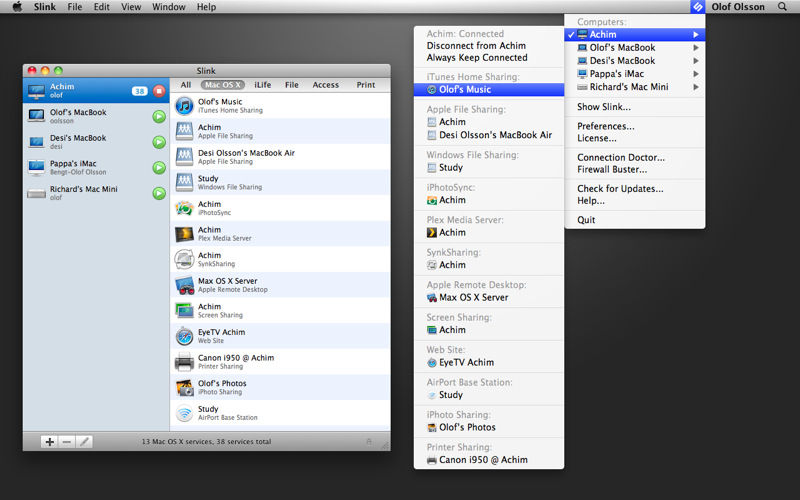Click the Apple Remote Desktop binoculars icon

184,285
